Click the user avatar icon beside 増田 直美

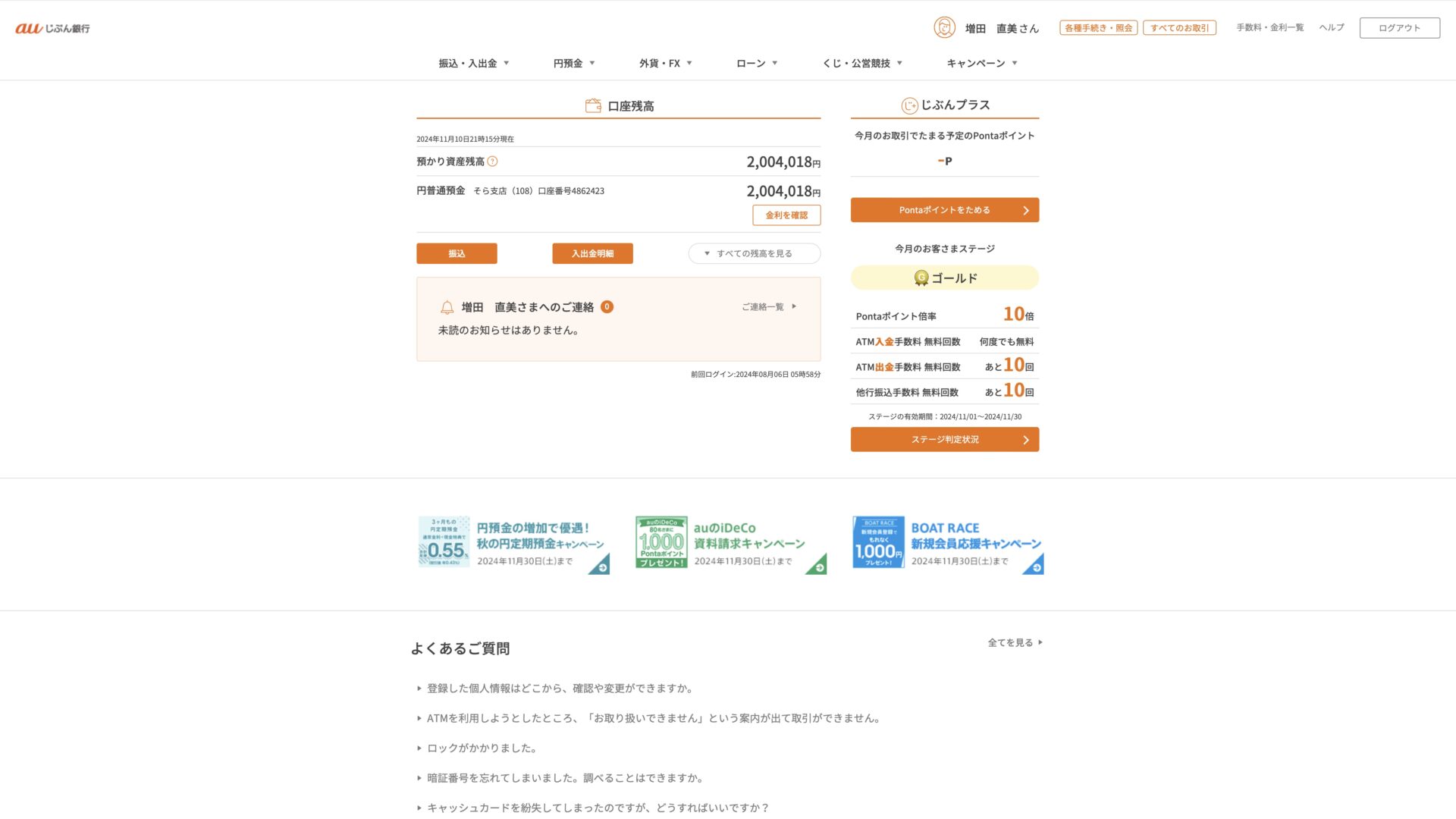tap(944, 27)
